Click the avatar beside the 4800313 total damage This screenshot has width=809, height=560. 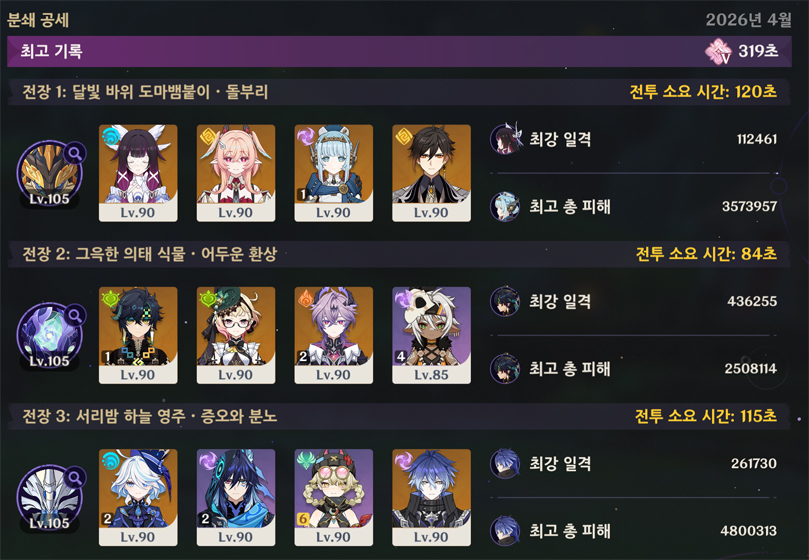[x=504, y=531]
